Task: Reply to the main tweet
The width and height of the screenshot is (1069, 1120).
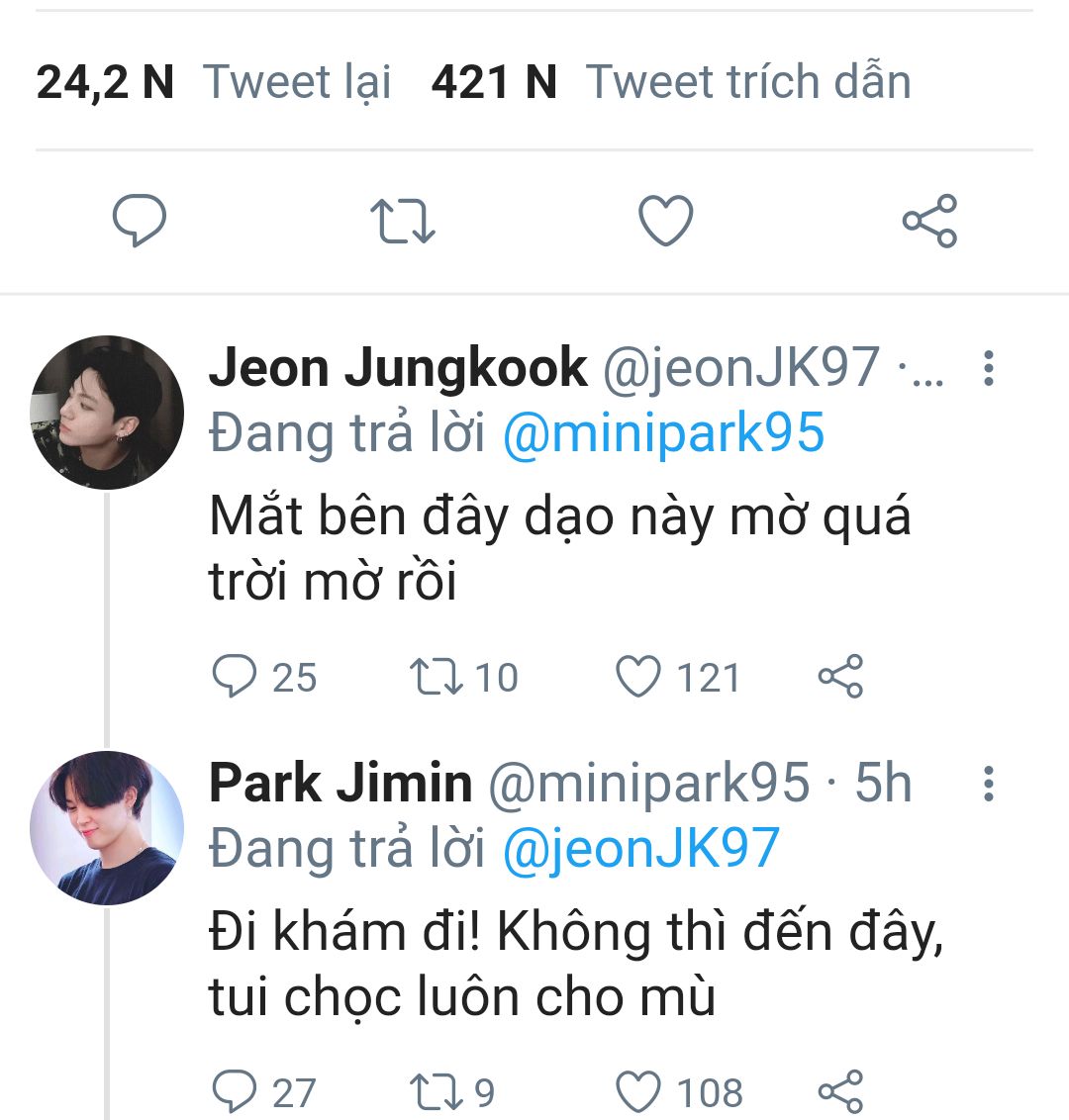Action: point(139,220)
